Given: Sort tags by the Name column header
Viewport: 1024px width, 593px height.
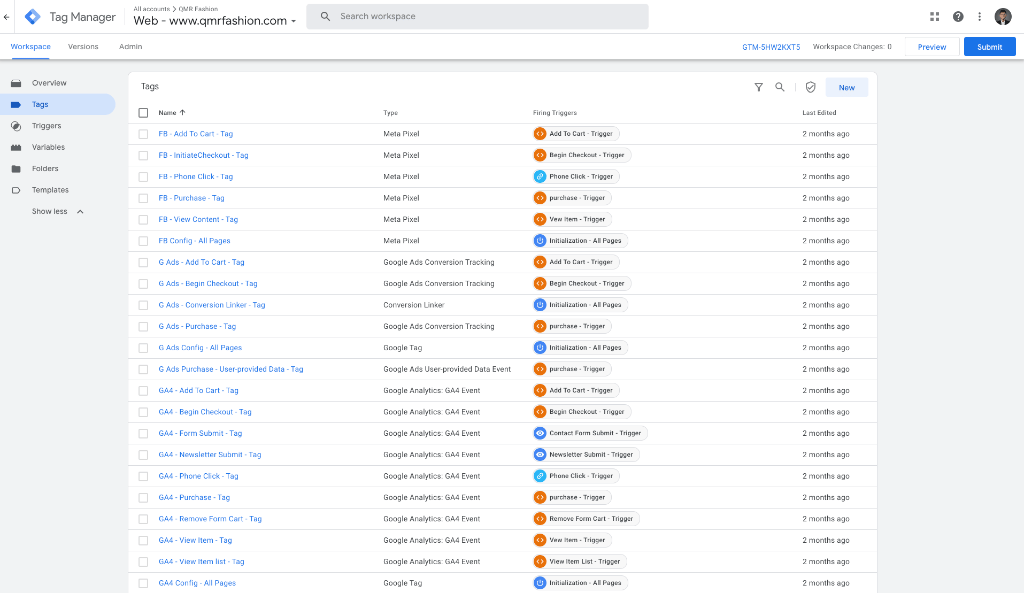Looking at the screenshot, I should pos(172,113).
